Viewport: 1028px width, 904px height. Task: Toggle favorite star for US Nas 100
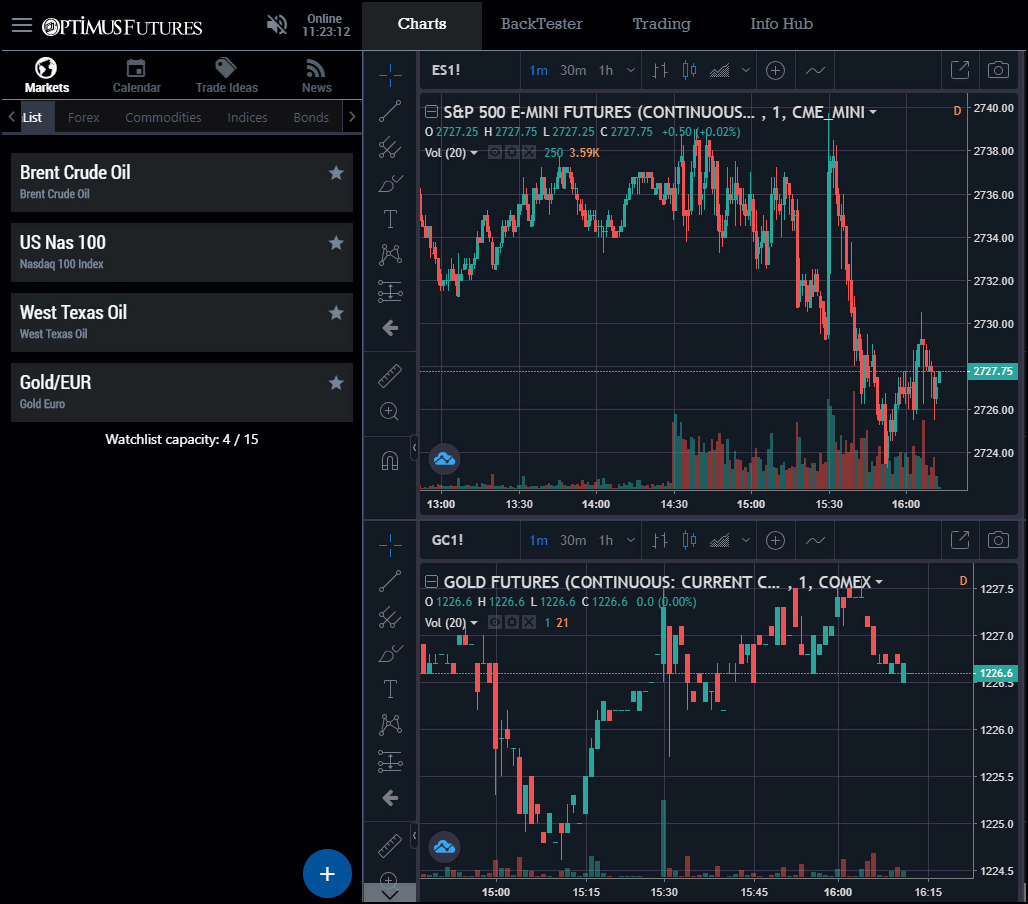click(336, 243)
